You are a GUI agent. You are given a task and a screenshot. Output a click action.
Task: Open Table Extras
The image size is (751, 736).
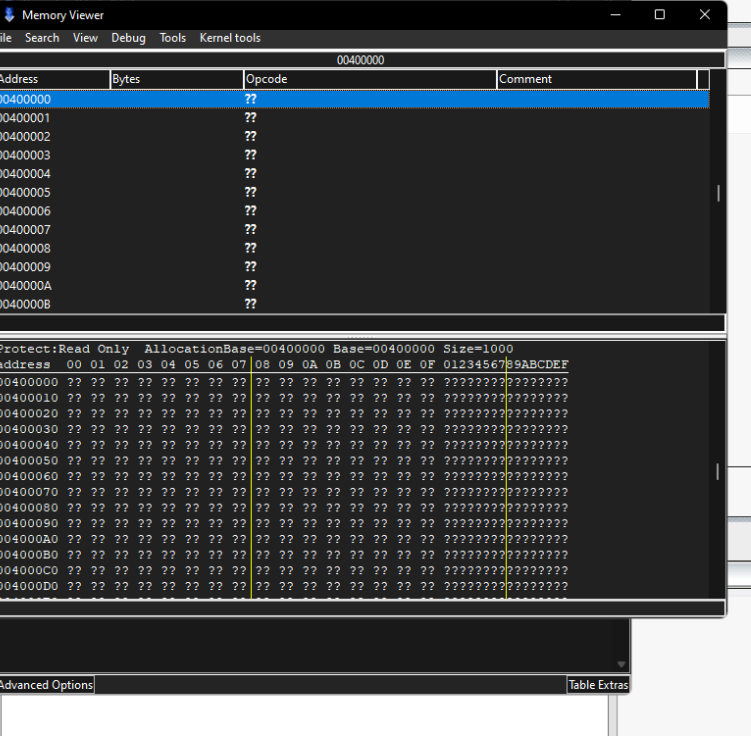(x=597, y=685)
